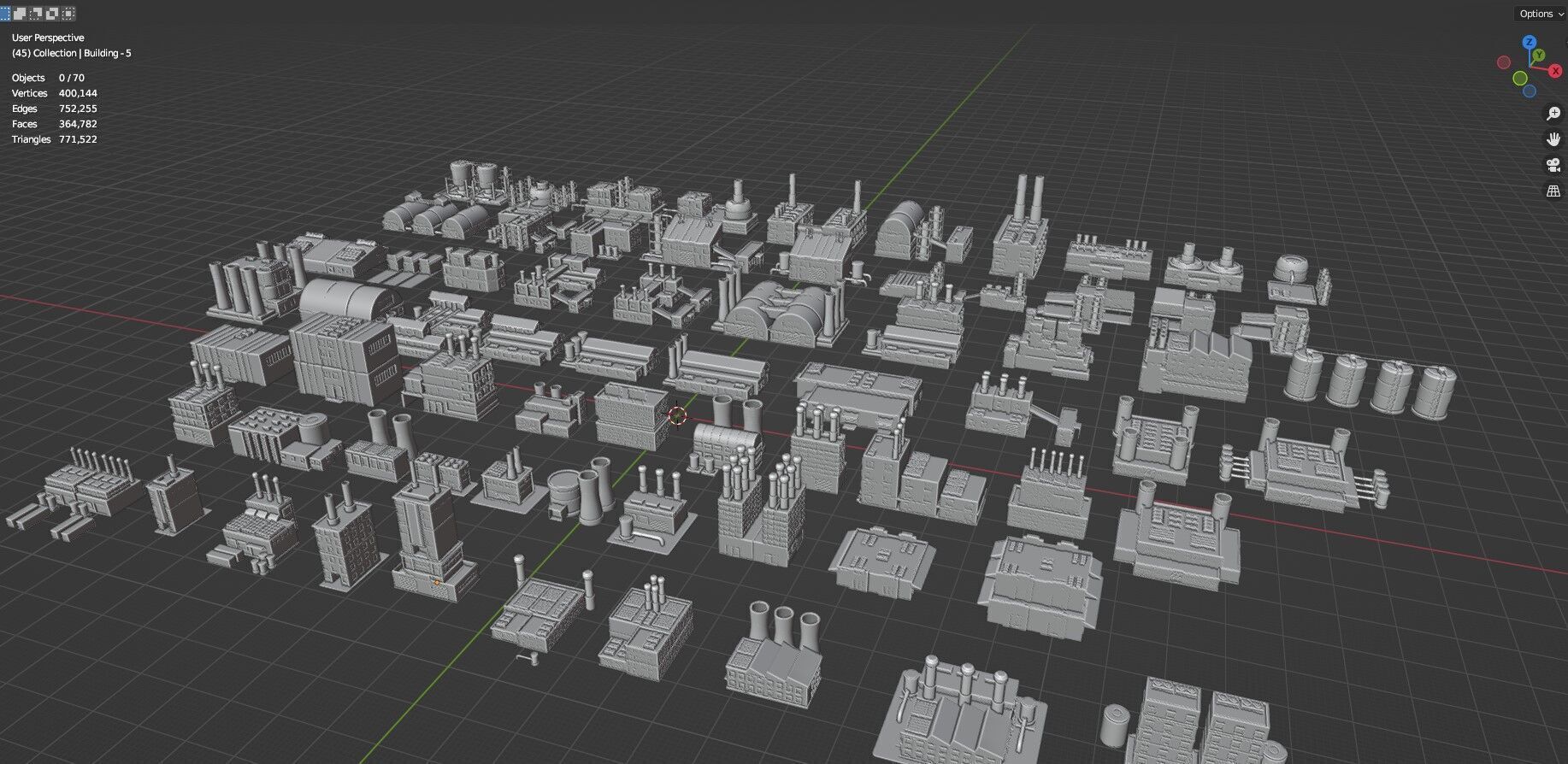Click the Triangles '771,522' statistic
1568x764 pixels.
coord(78,139)
